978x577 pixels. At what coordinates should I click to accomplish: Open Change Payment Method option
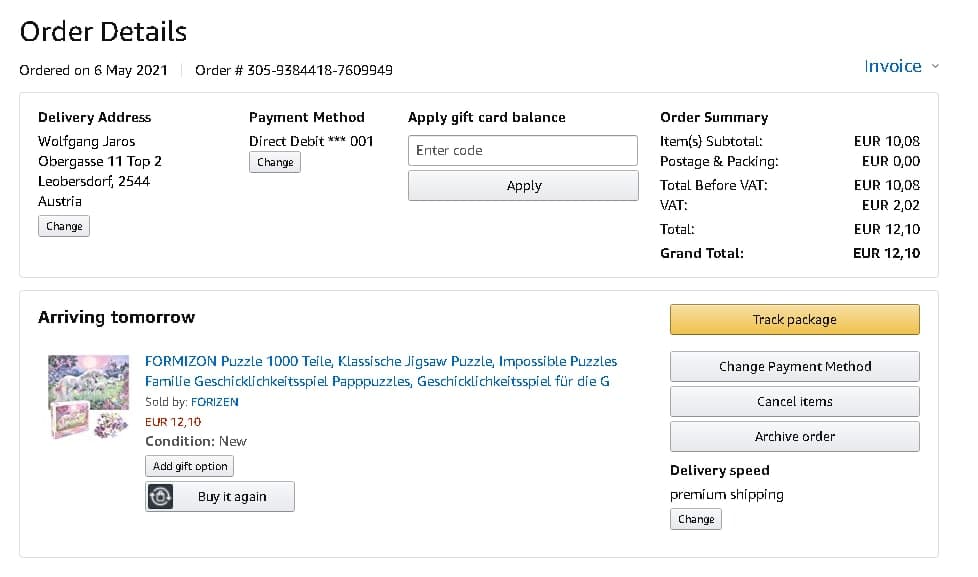coord(794,366)
